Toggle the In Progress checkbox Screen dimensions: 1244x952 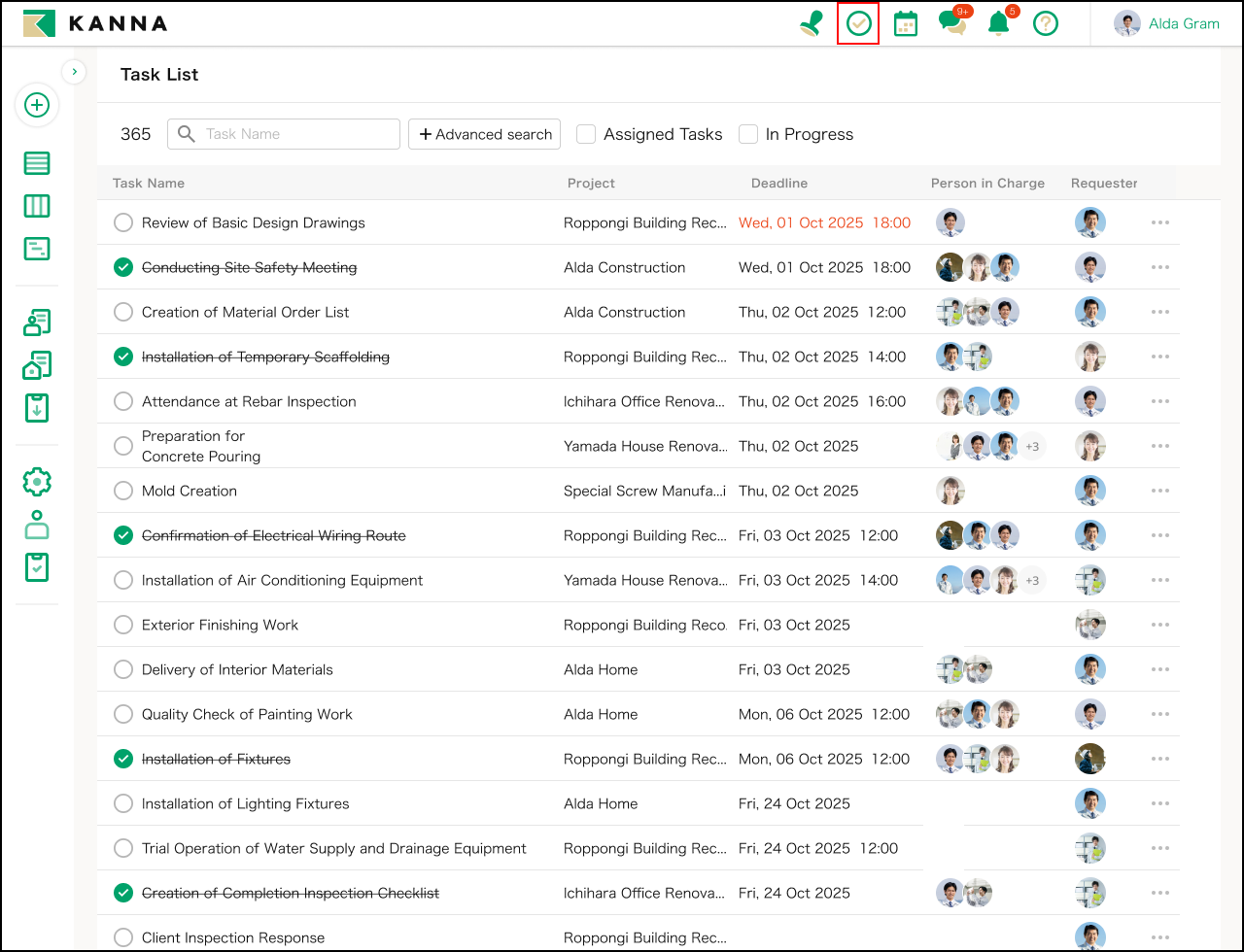(x=748, y=134)
